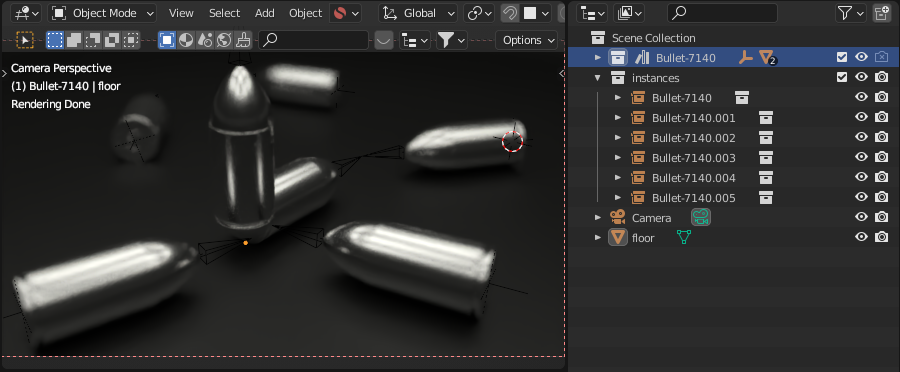The height and width of the screenshot is (372, 900).
Task: Select the Bullet-7140.003 instance
Action: click(694, 158)
